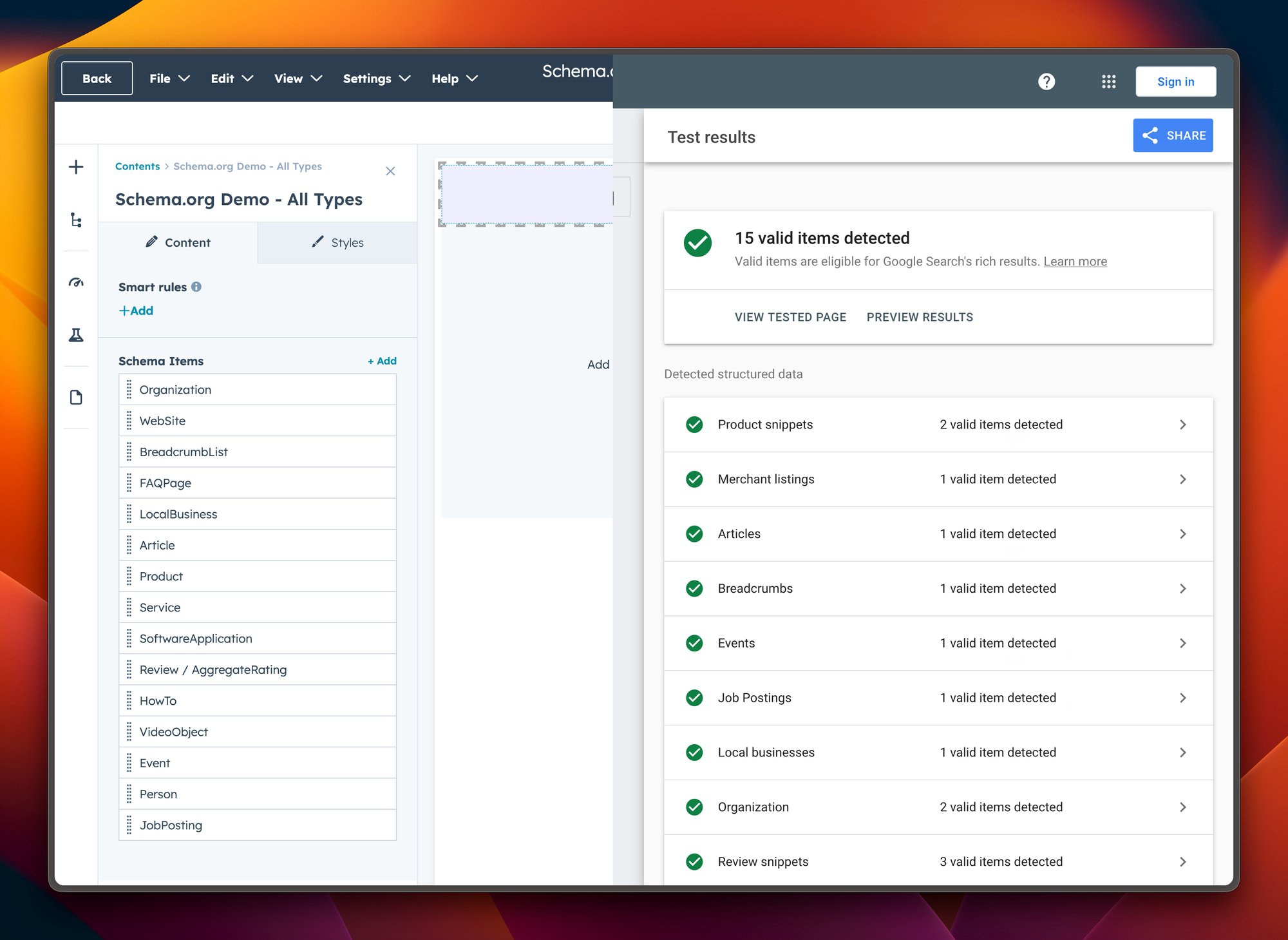
Task: Expand the Product snippets result row
Action: (1182, 425)
